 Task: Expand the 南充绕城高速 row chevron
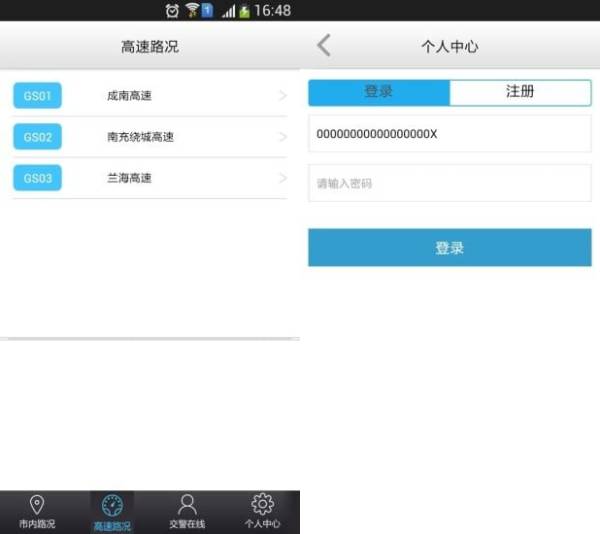coord(283,137)
